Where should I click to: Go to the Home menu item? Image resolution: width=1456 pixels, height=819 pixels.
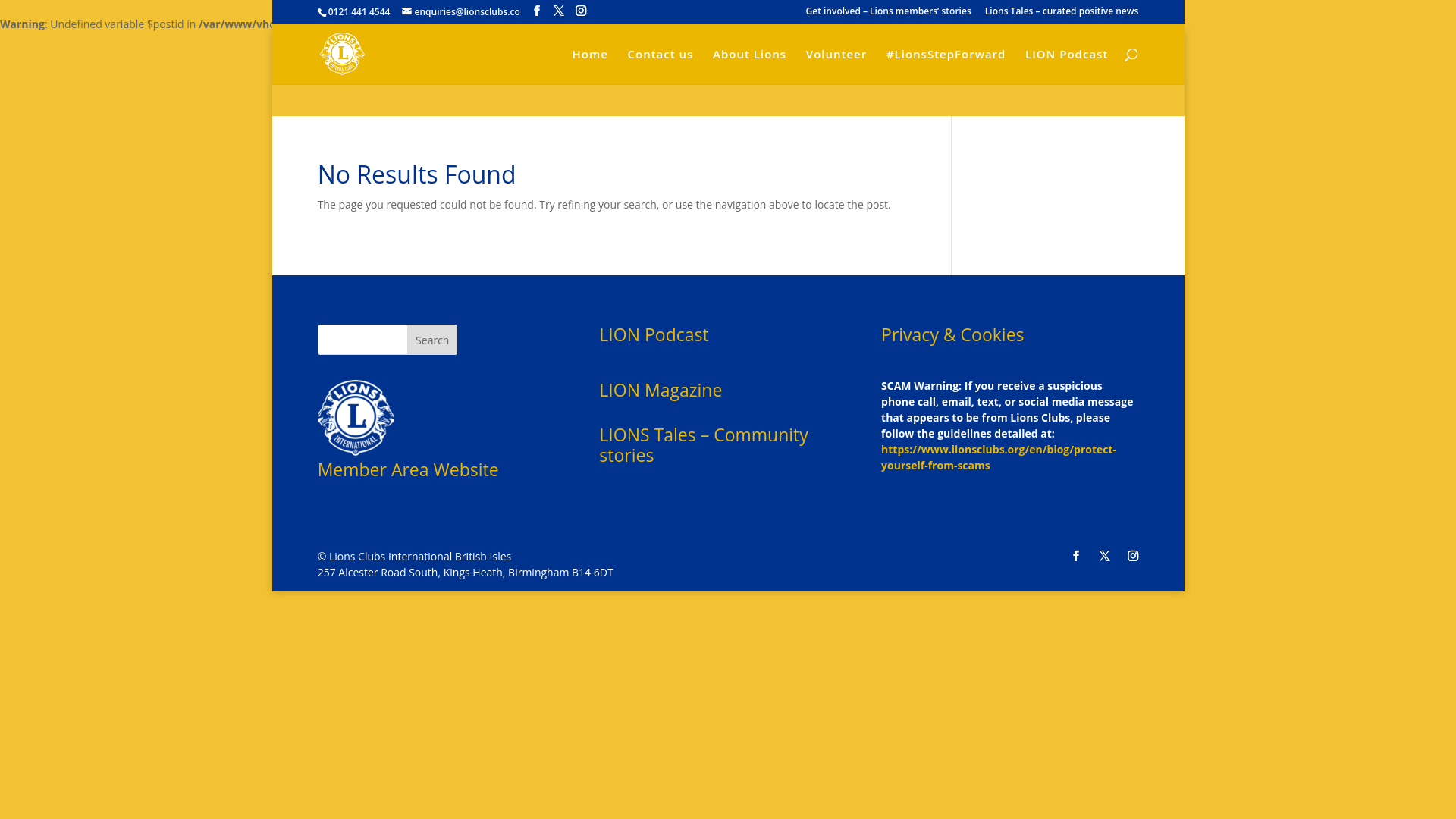pos(590,55)
